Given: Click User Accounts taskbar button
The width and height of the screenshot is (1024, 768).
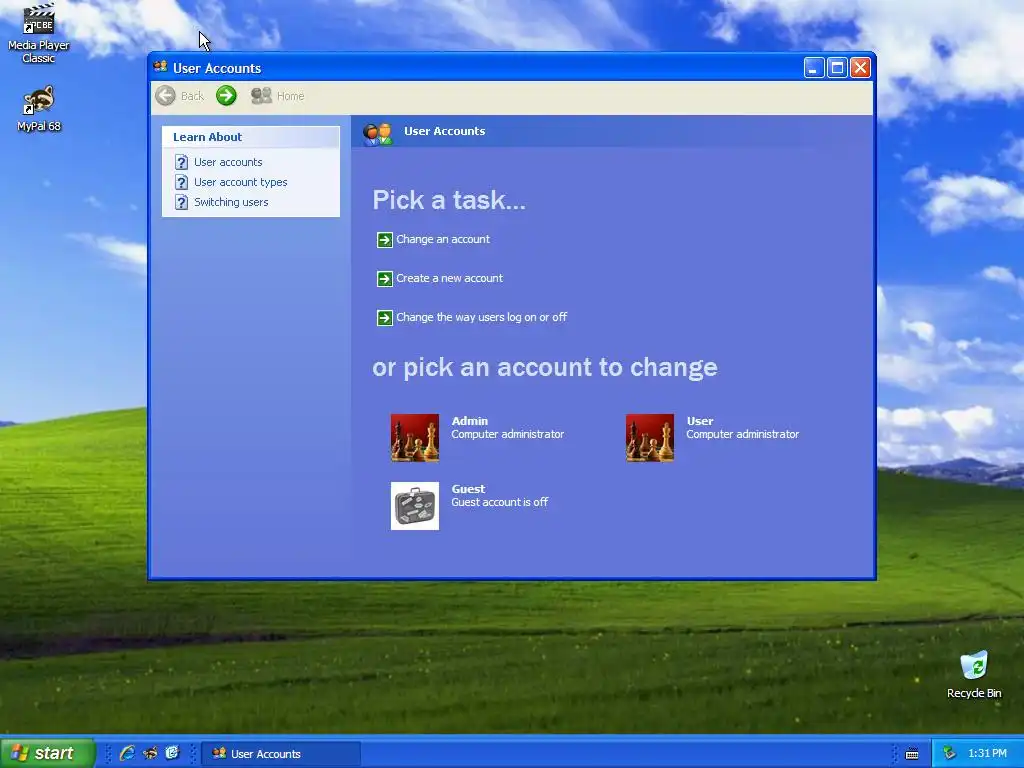Looking at the screenshot, I should [281, 754].
